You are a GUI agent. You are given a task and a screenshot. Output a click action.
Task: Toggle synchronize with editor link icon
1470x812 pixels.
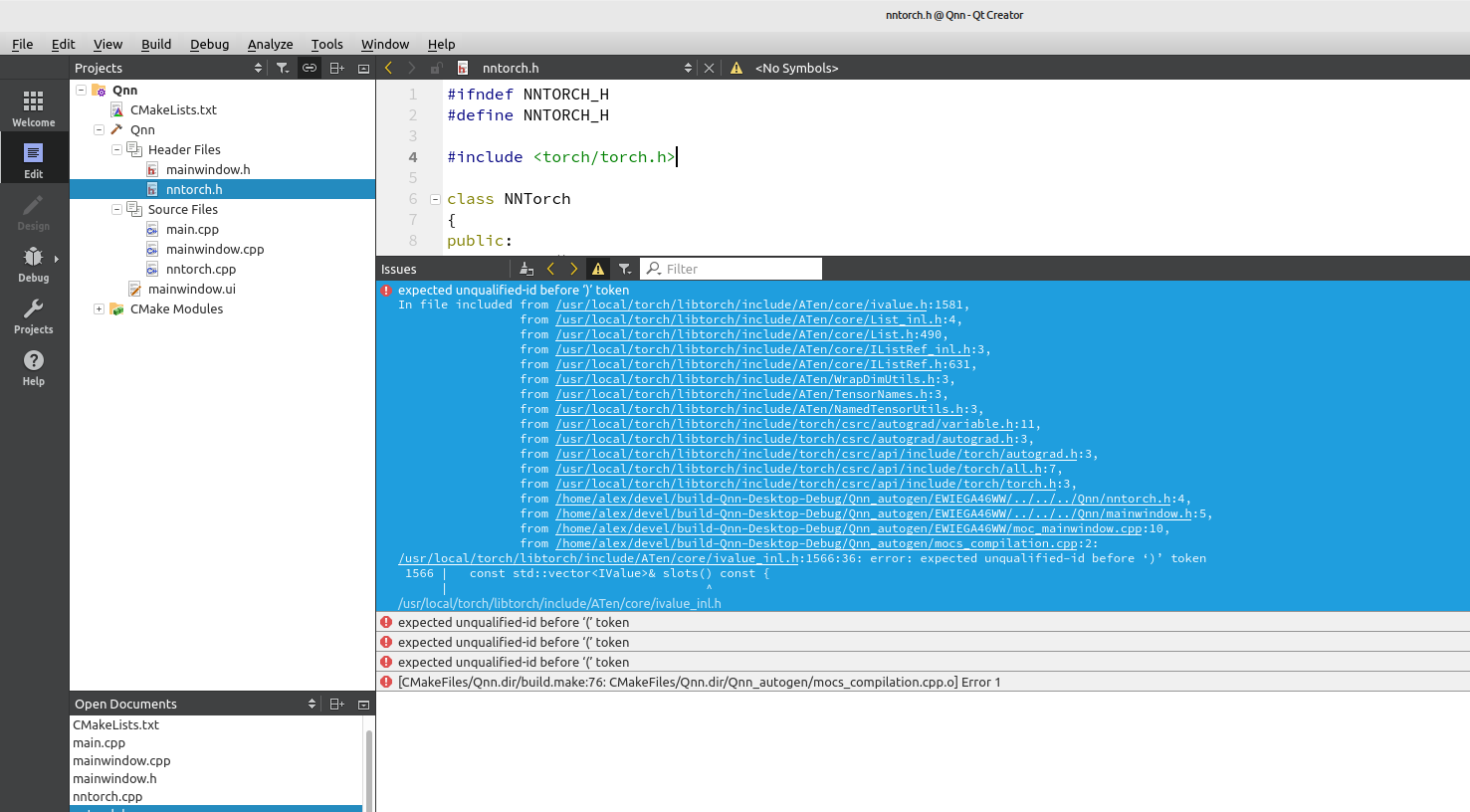point(309,67)
